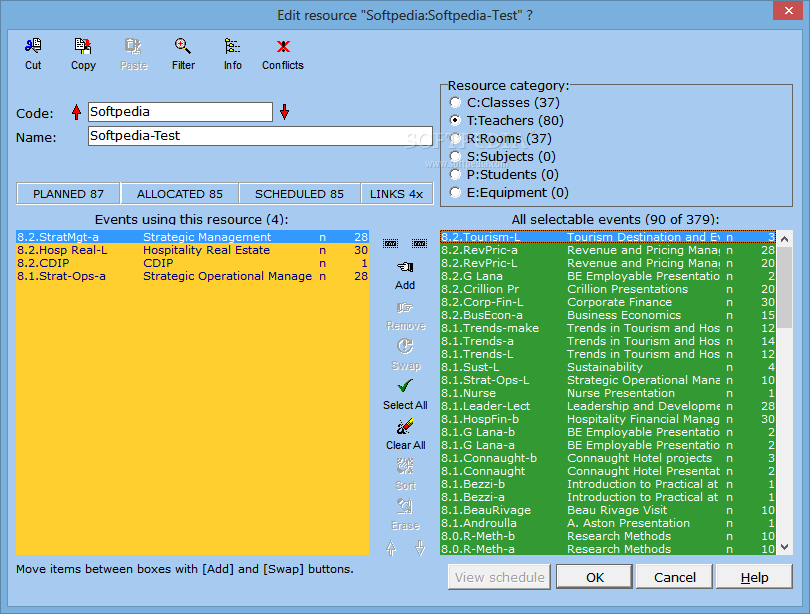This screenshot has width=810, height=614.
Task: Click the Clear All eraser icon
Action: (x=405, y=427)
